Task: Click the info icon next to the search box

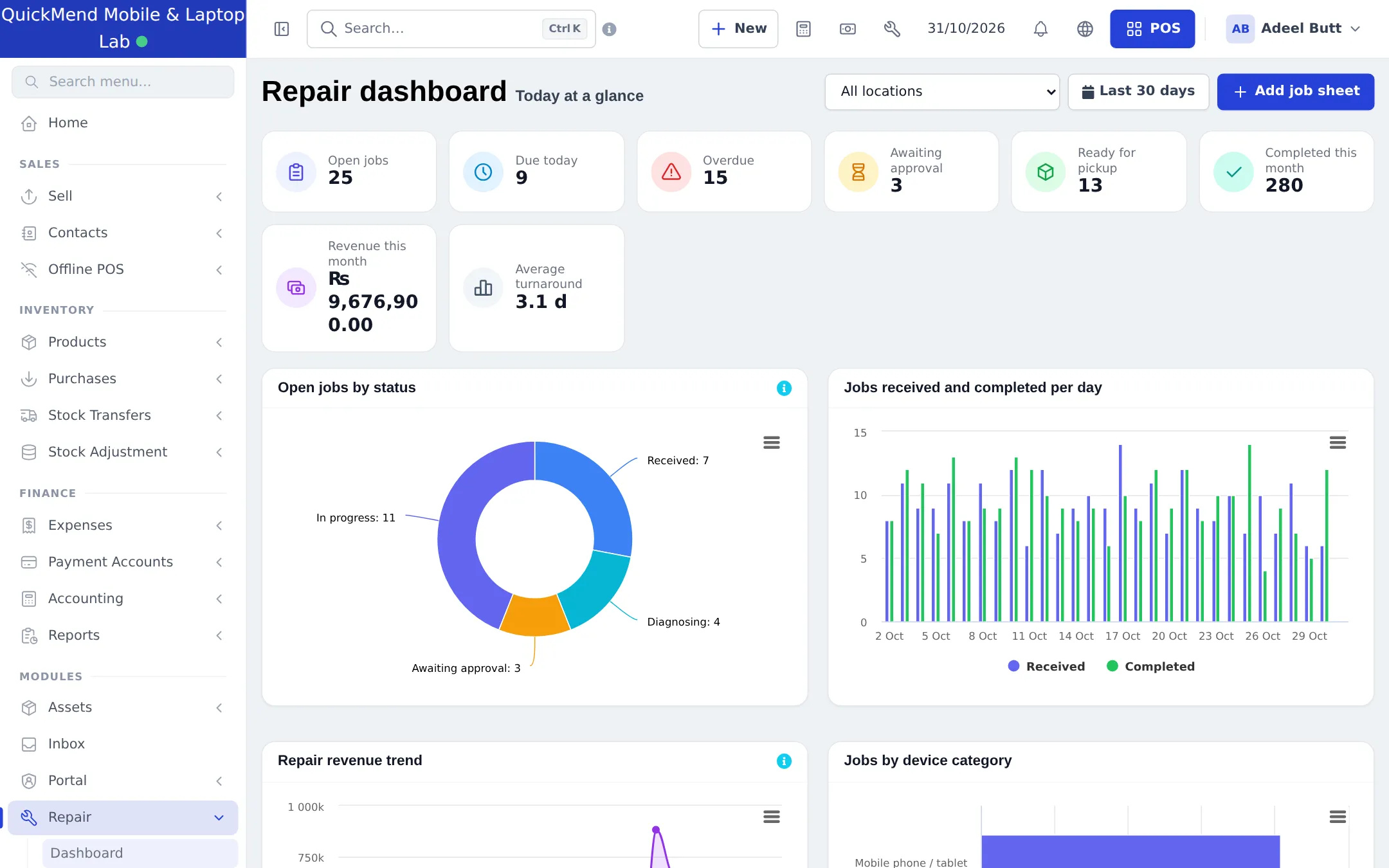Action: [x=610, y=29]
